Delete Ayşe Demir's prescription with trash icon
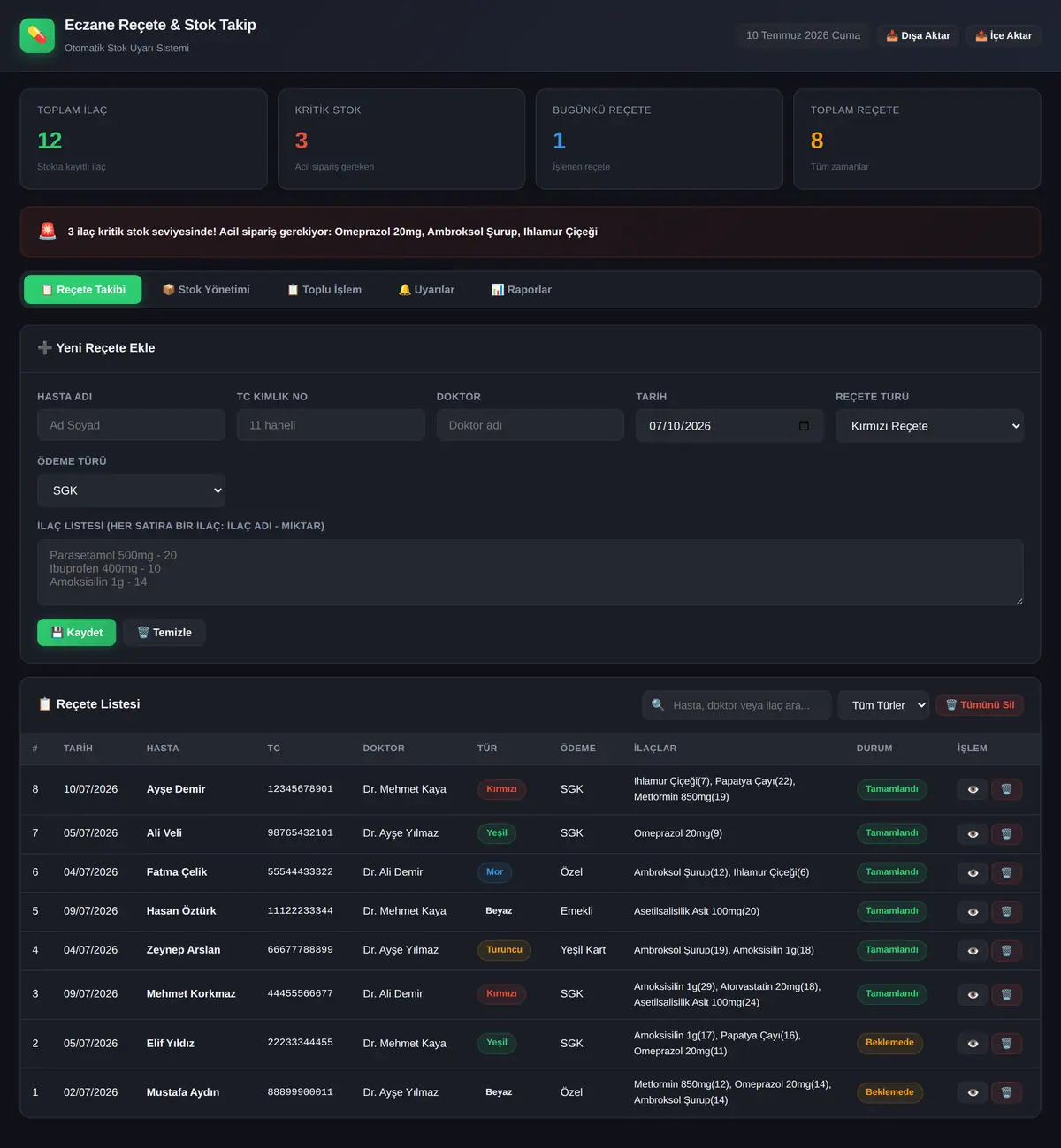Image resolution: width=1061 pixels, height=1148 pixels. tap(1006, 789)
